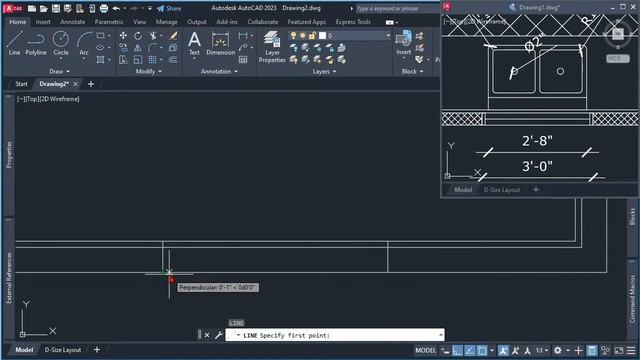Expand the Draw panel
The width and height of the screenshot is (640, 360).
(60, 71)
